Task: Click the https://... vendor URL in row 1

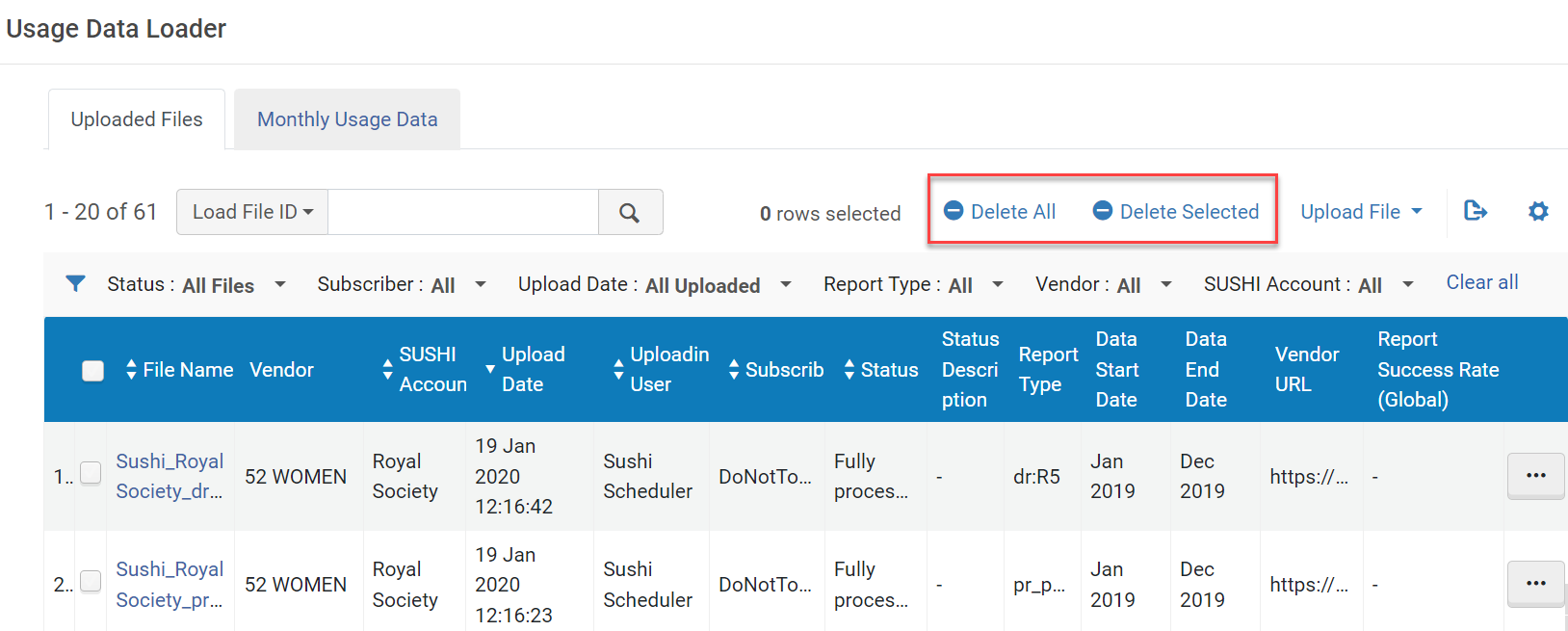Action: click(1309, 476)
